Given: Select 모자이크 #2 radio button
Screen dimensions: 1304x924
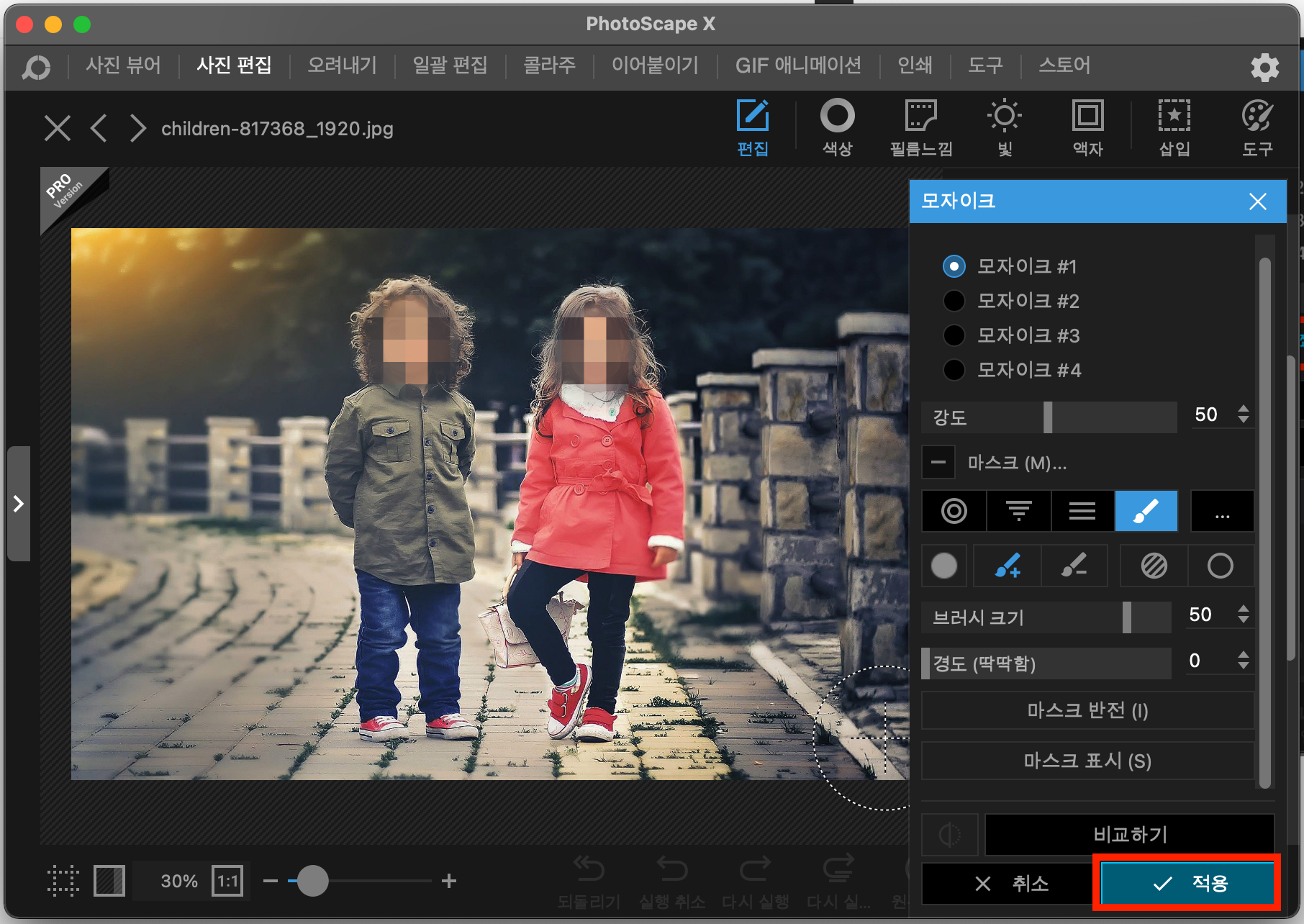Looking at the screenshot, I should [954, 301].
